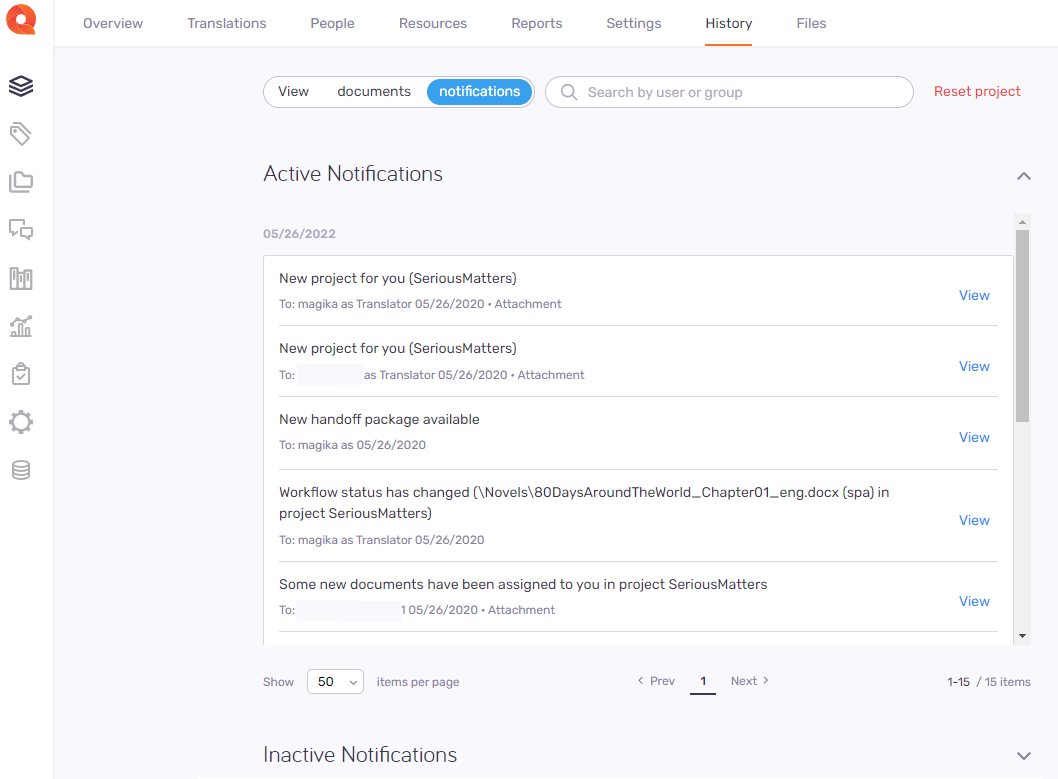Open the chat bubbles icon
1058x779 pixels.
[x=21, y=230]
